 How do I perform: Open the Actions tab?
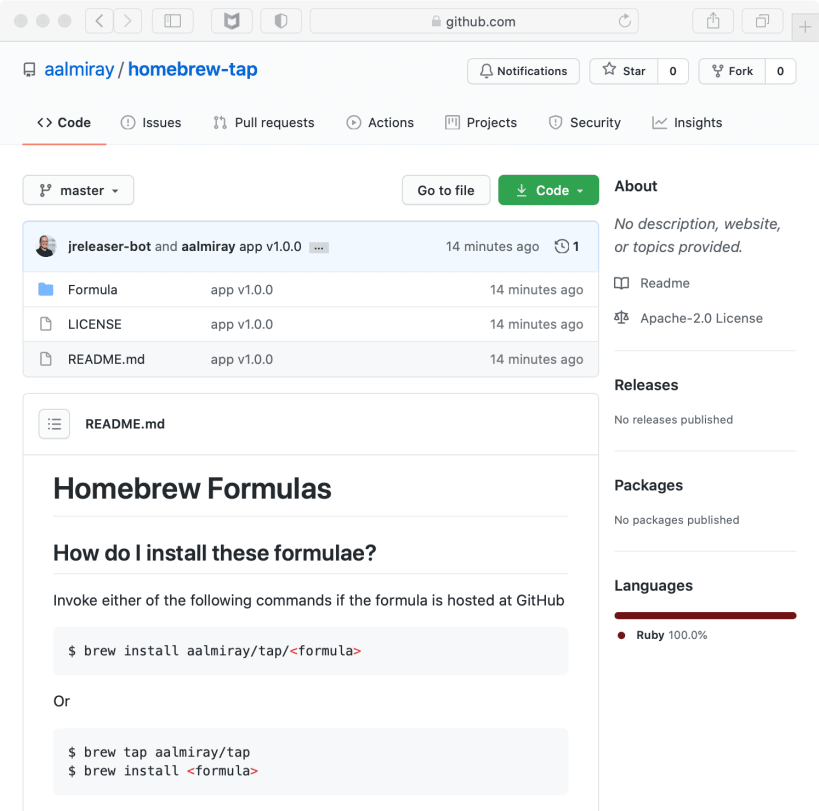(380, 123)
